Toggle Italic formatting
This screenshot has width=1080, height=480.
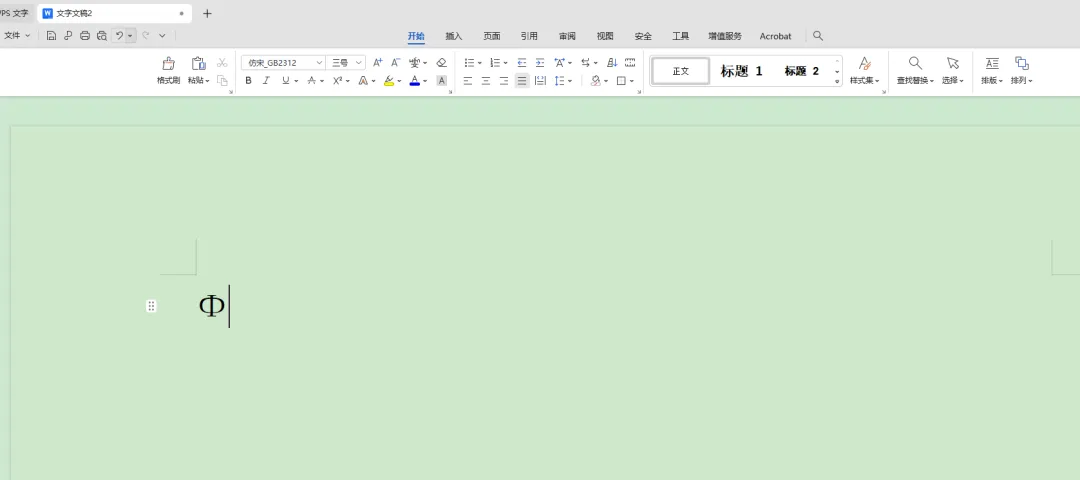coord(266,81)
